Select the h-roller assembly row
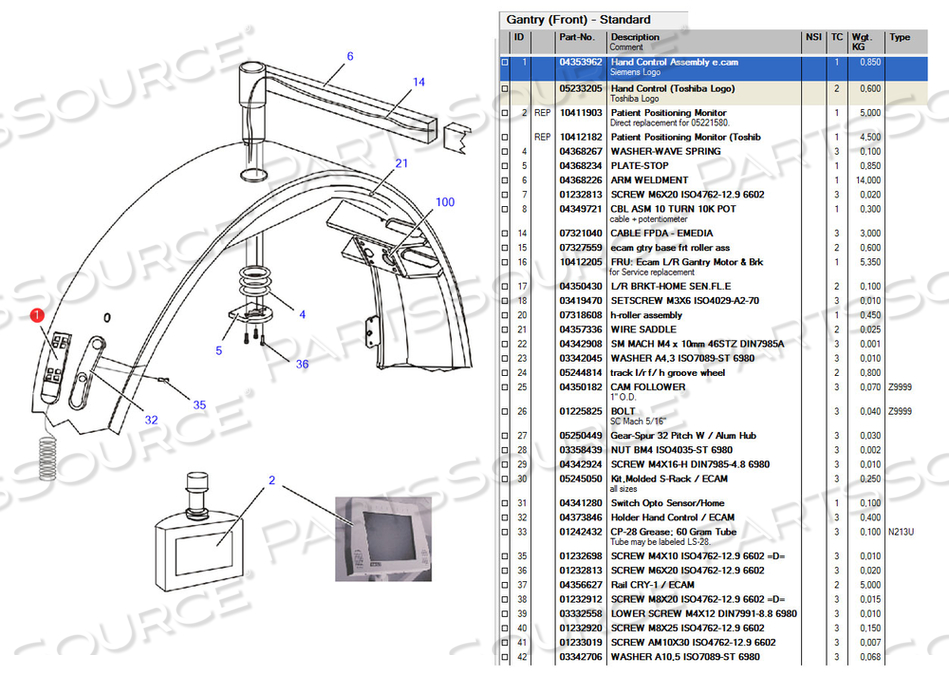Screen dimensions: 949x676 pos(712,315)
